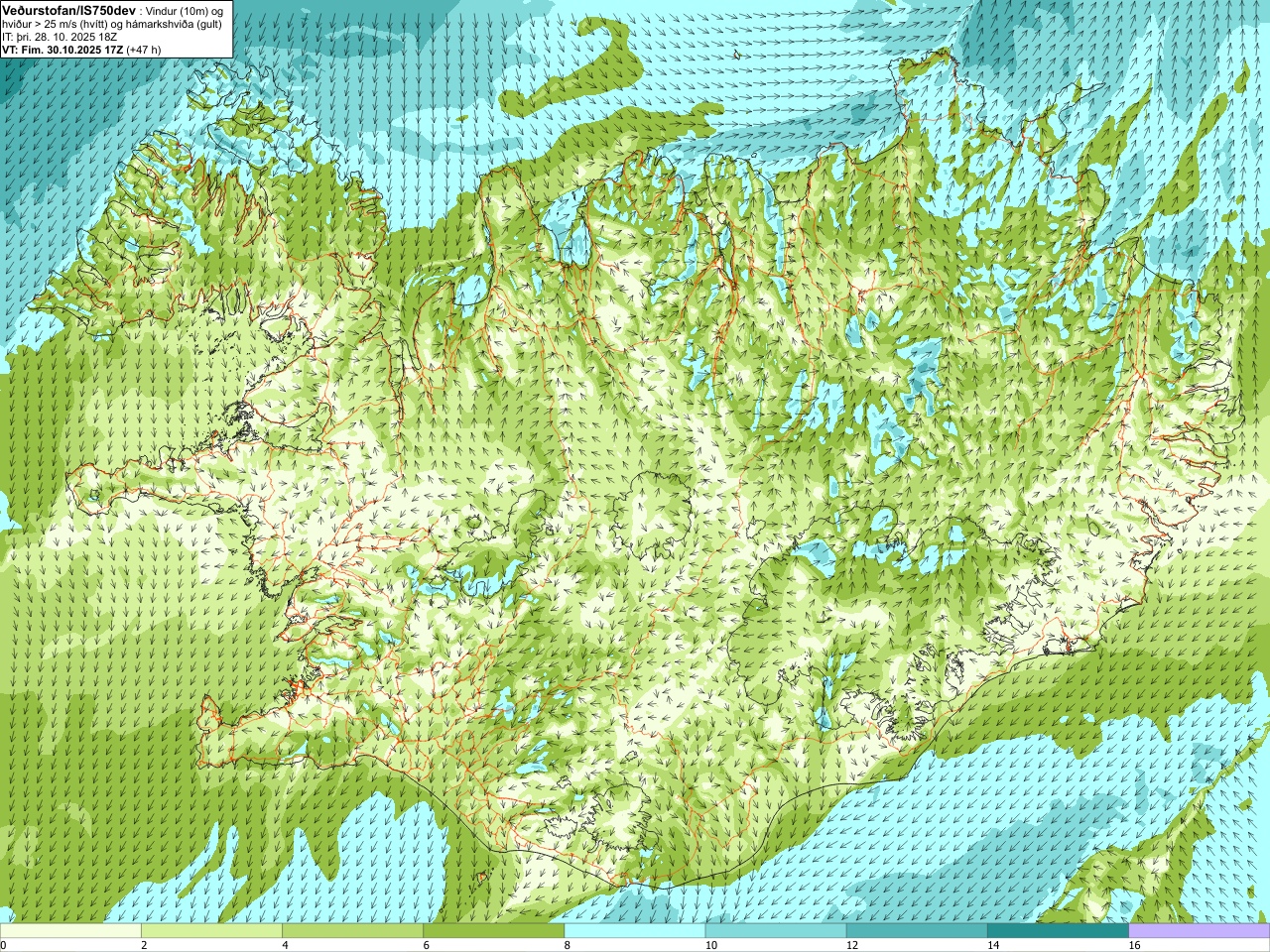1270x952 pixels.
Task: Click the '16' scale label
Action: pos(1134,945)
